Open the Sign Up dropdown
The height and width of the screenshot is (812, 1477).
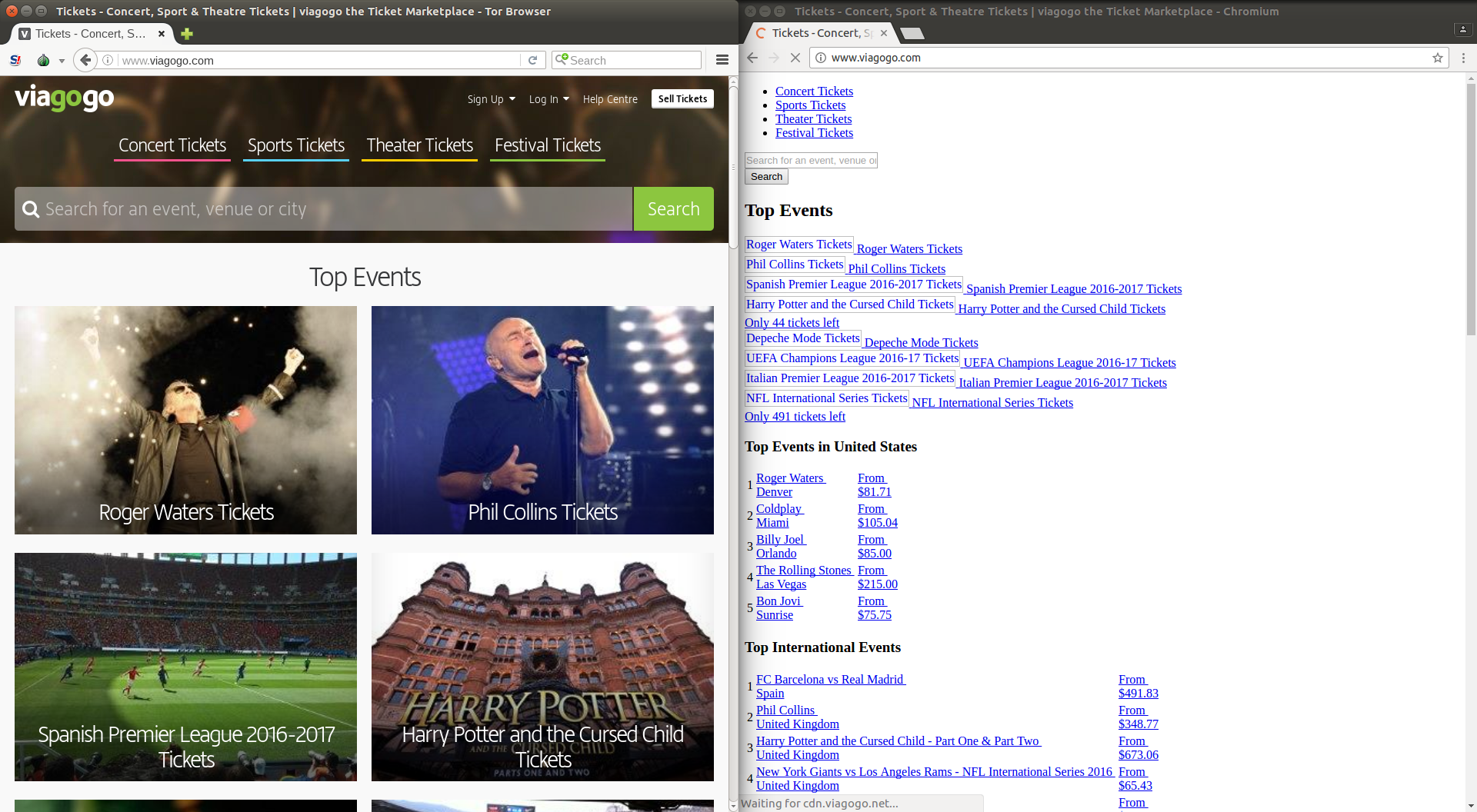[x=491, y=99]
